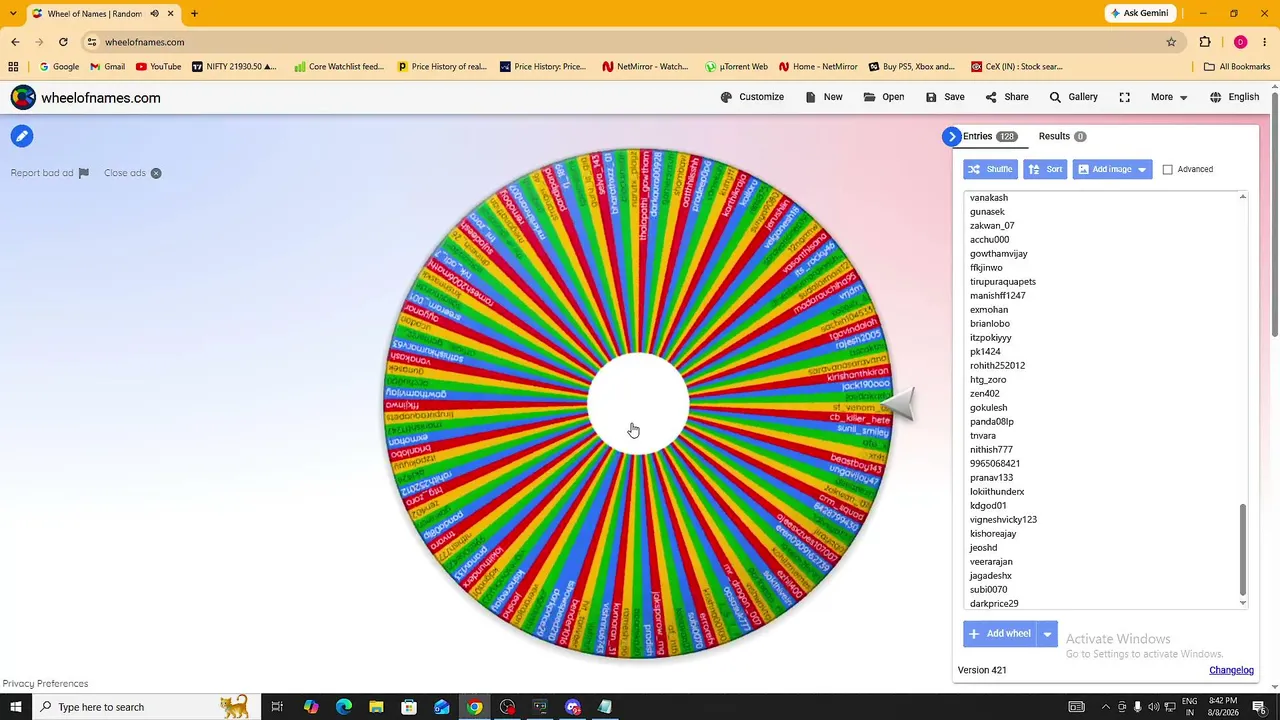Click the wheelofnames.com logo icon
Viewport: 1280px width, 720px height.
coord(23,97)
